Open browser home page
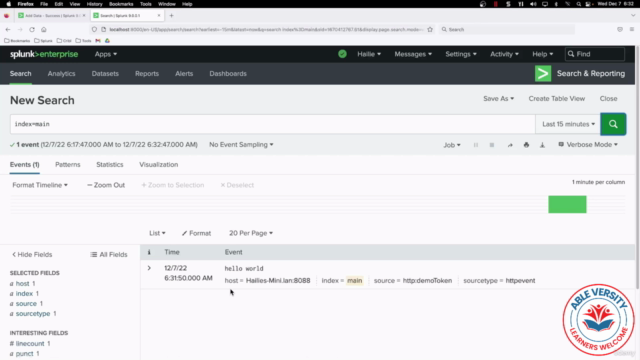This screenshot has width=640, height=360. pyautogui.click(x=44, y=29)
